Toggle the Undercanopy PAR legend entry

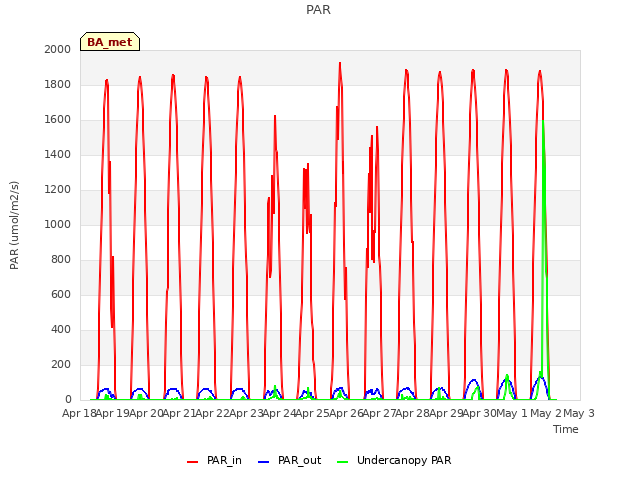(394, 460)
